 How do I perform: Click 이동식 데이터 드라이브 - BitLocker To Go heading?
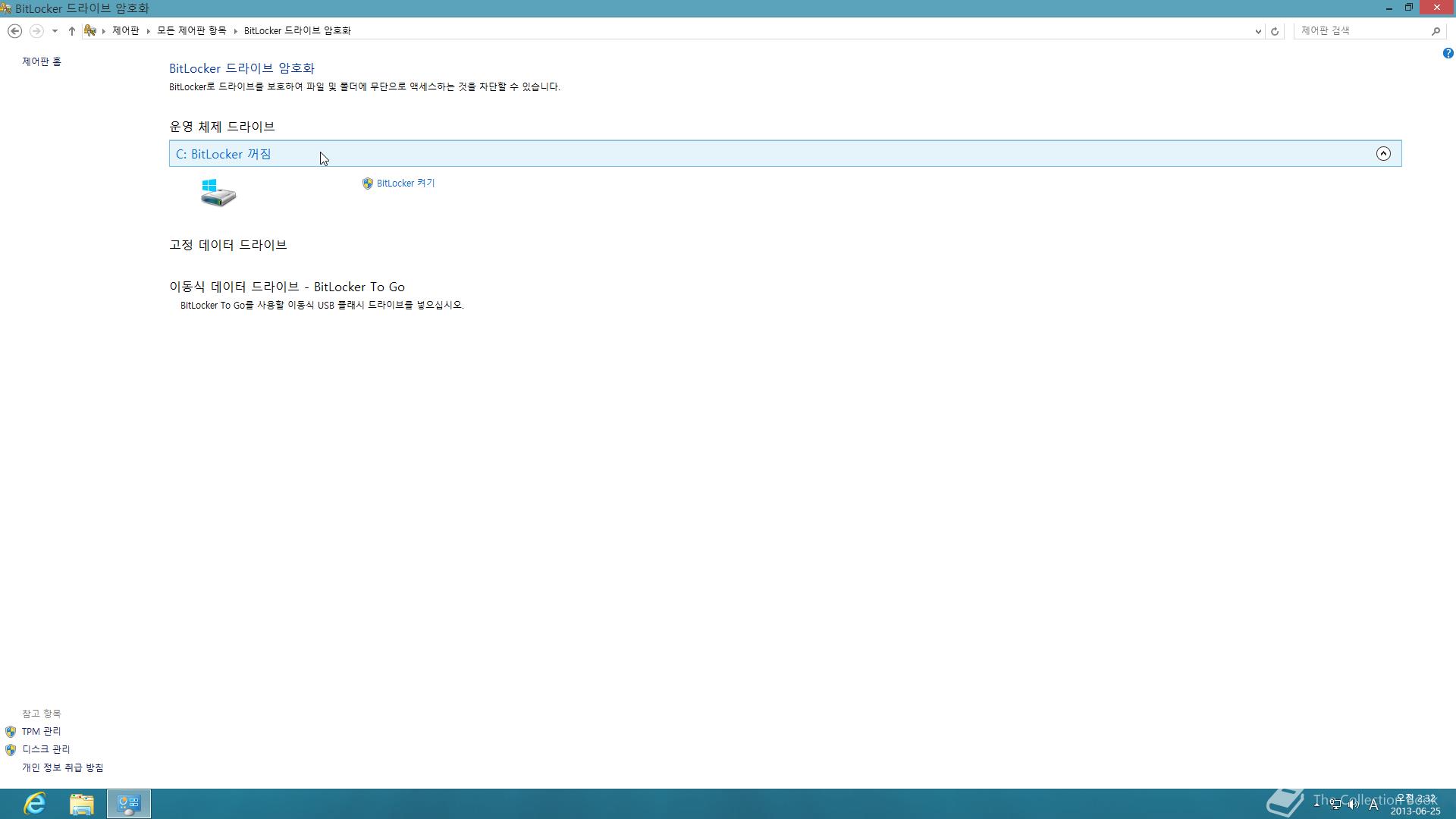287,287
